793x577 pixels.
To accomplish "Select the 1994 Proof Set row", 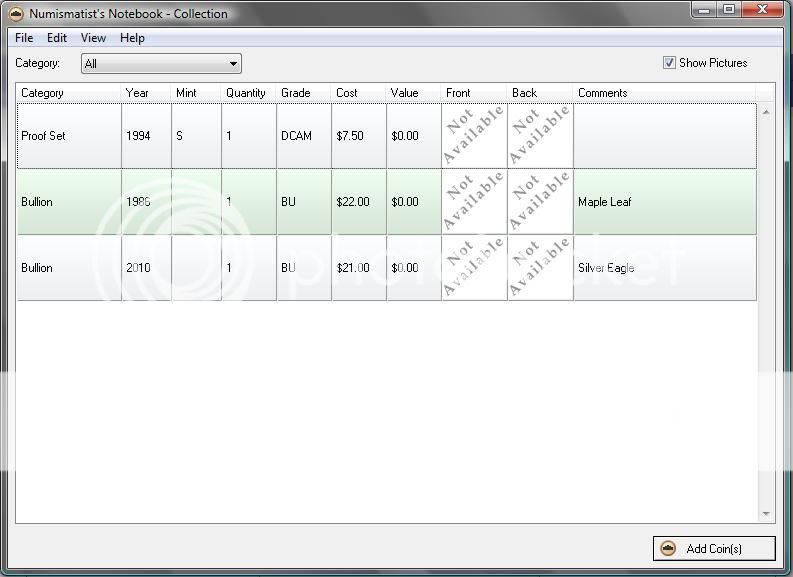I will pos(69,136).
